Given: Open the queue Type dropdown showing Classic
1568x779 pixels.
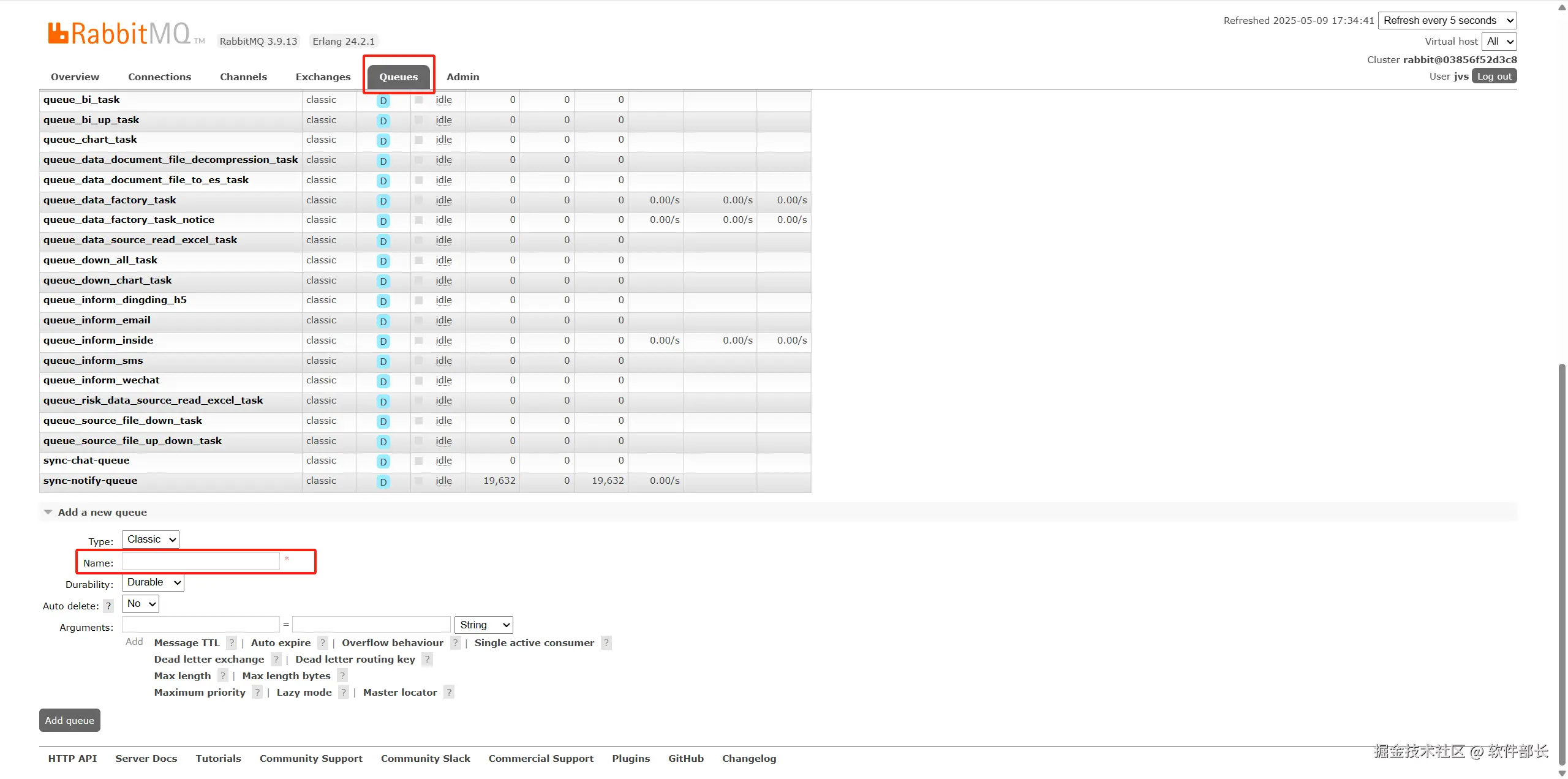Looking at the screenshot, I should [x=151, y=539].
